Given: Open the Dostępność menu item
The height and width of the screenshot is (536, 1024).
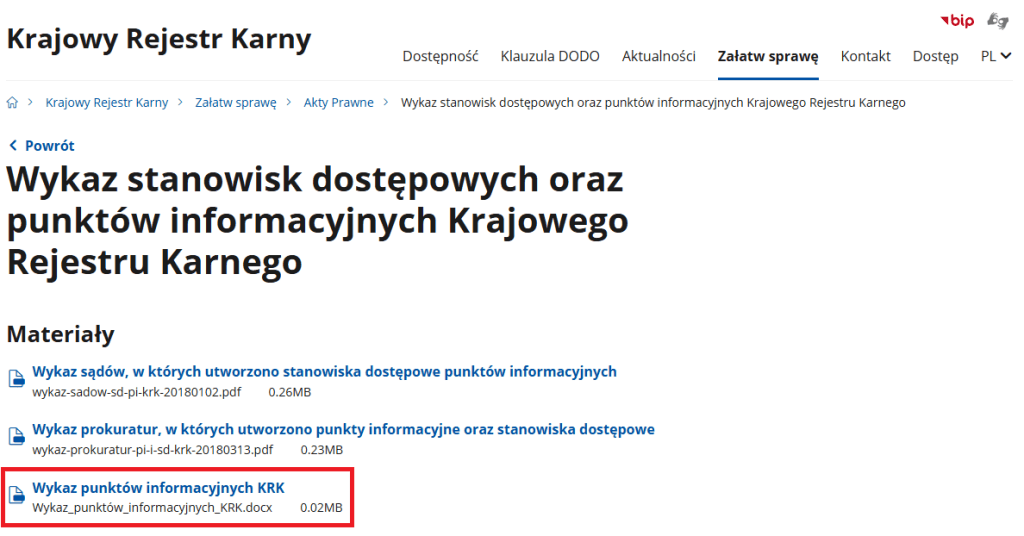Looking at the screenshot, I should [440, 56].
